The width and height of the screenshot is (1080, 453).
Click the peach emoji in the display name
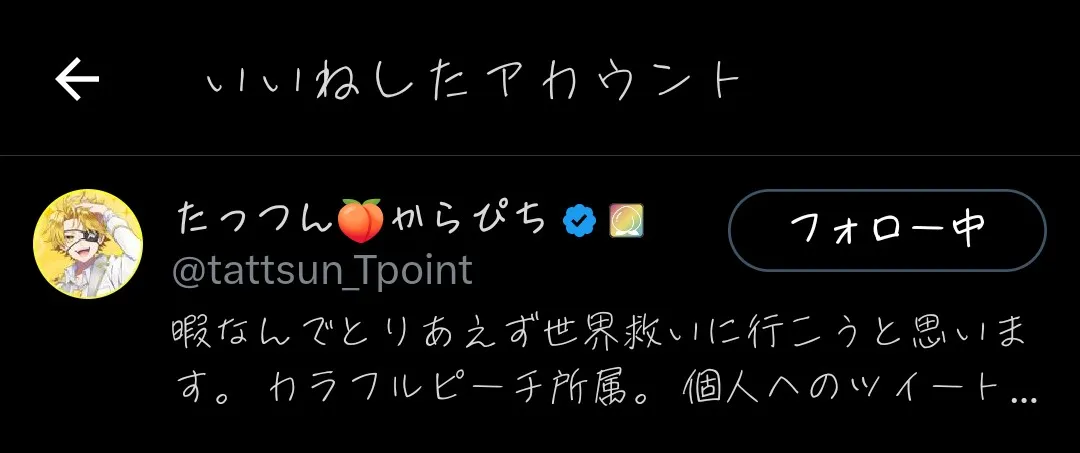(361, 220)
